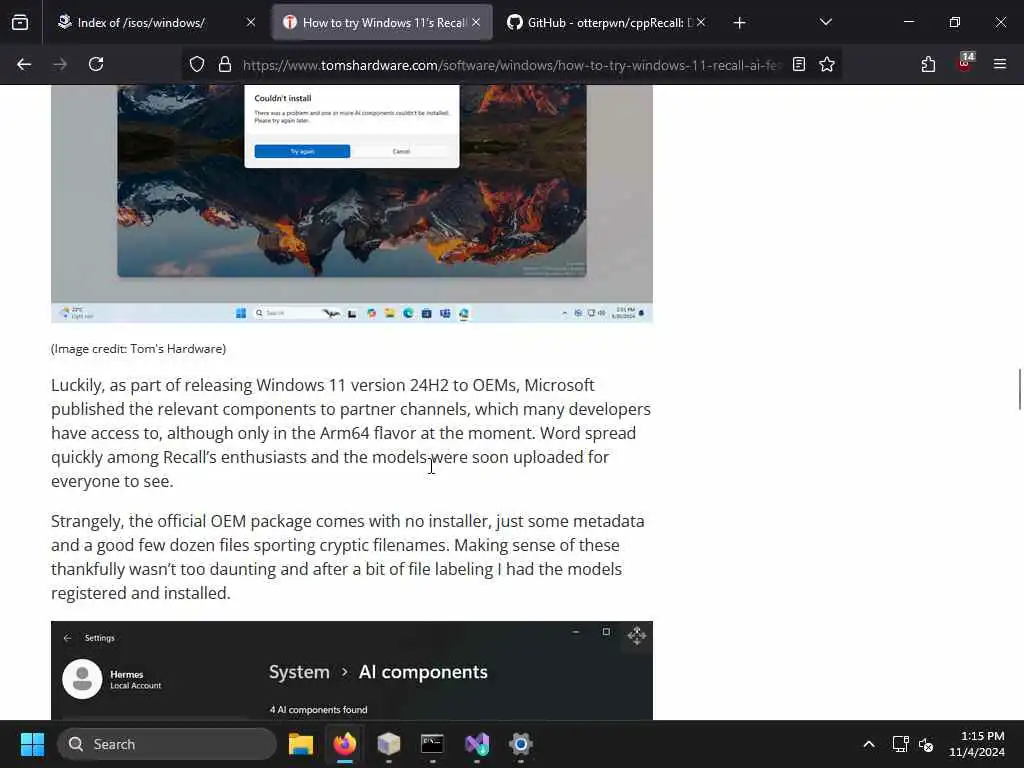Open the Windows Start menu
1024x768 pixels.
coord(32,744)
